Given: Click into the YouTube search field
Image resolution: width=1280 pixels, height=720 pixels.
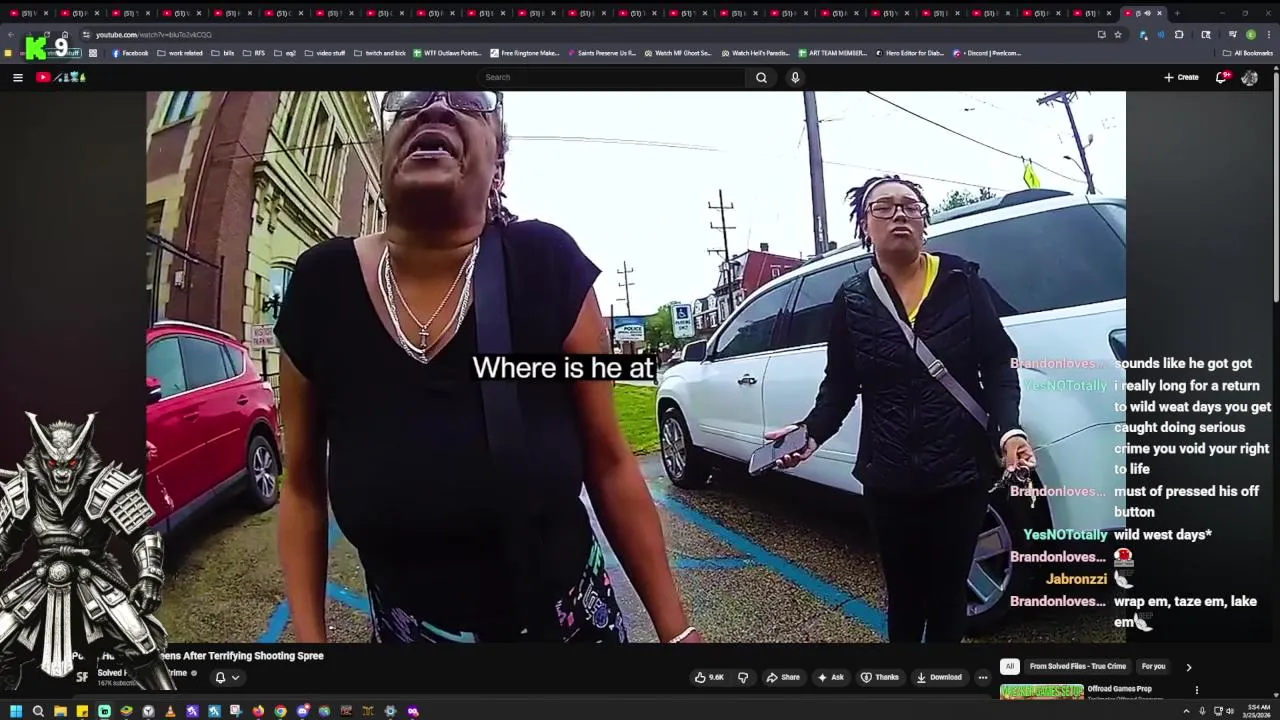Looking at the screenshot, I should point(612,77).
